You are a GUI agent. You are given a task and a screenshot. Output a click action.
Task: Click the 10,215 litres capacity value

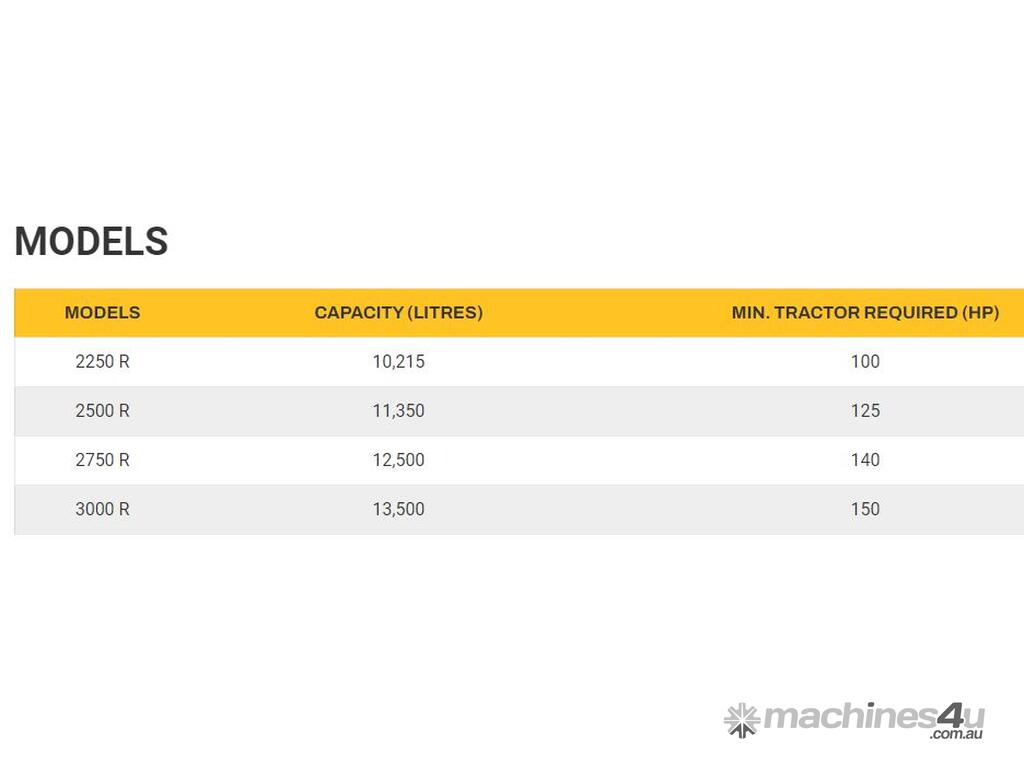[398, 362]
